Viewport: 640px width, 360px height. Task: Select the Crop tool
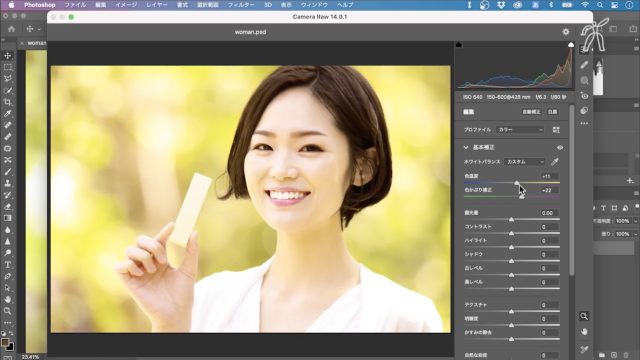[x=7, y=102]
